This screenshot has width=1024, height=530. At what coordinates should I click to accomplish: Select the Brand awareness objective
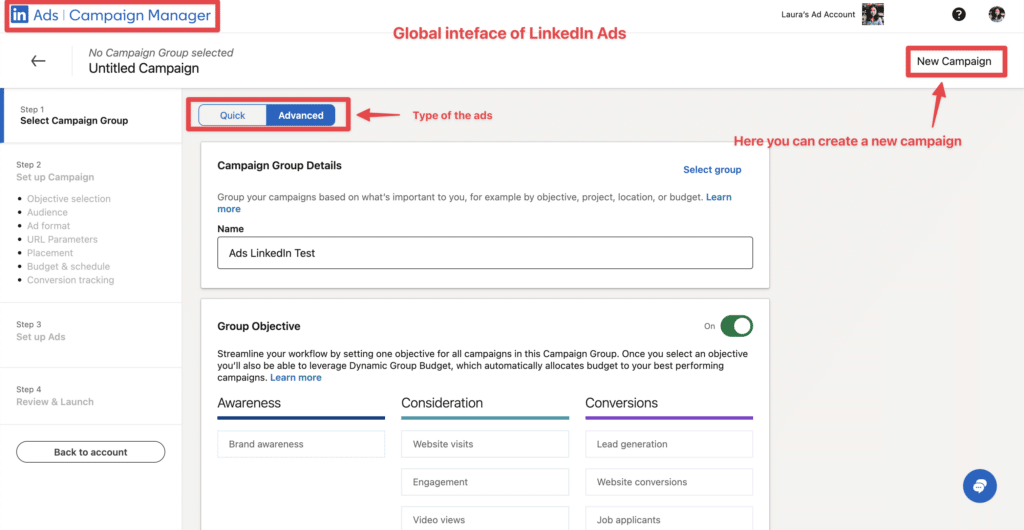point(301,444)
